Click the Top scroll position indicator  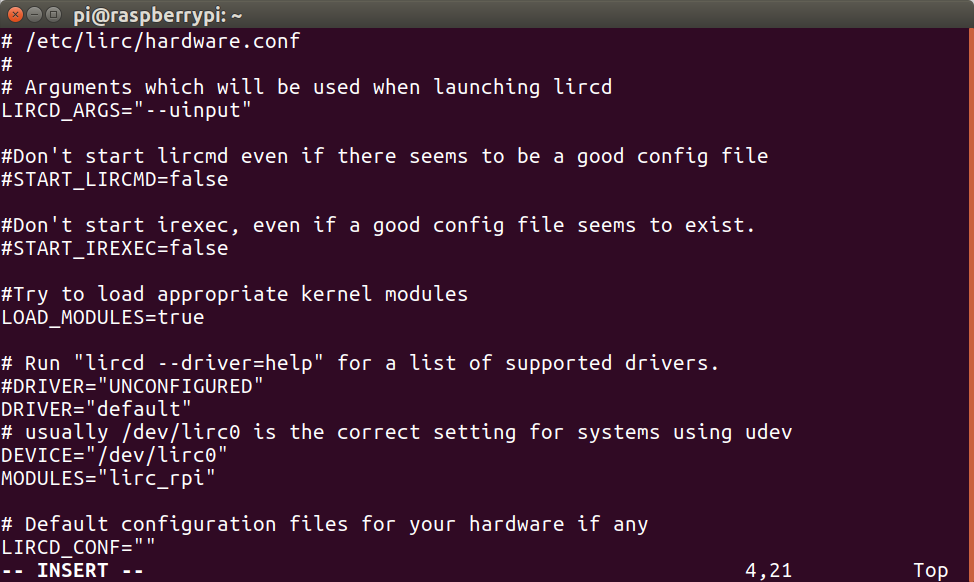pyautogui.click(x=930, y=570)
